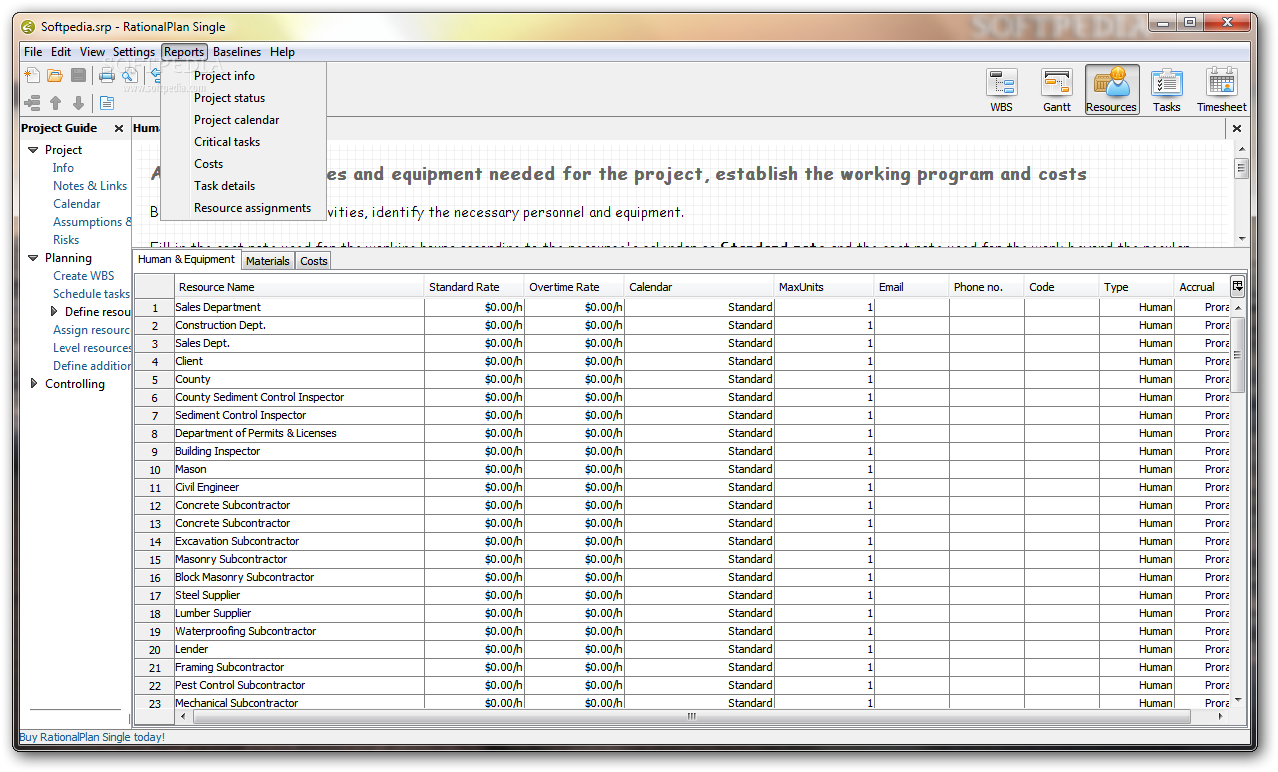Choose Project calendar report

[x=243, y=120]
